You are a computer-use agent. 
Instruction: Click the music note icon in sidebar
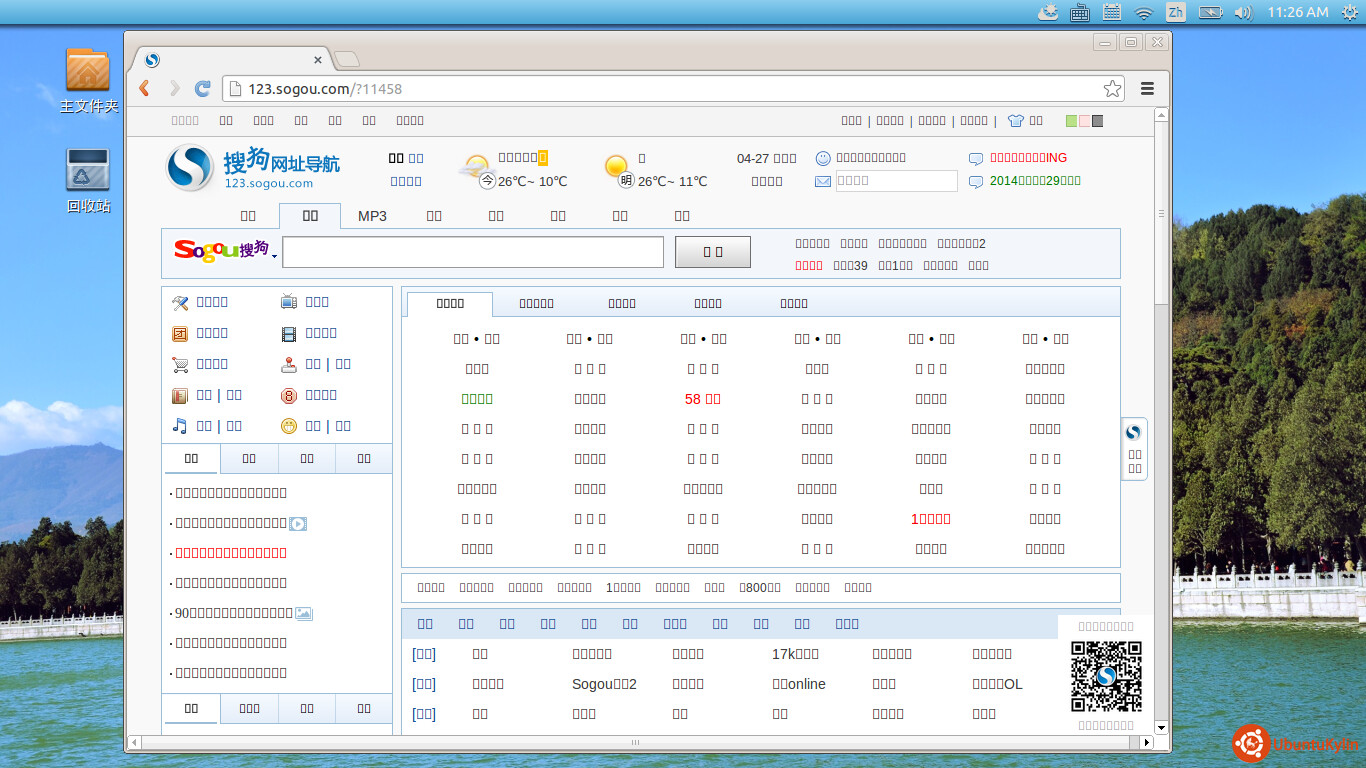tap(180, 426)
